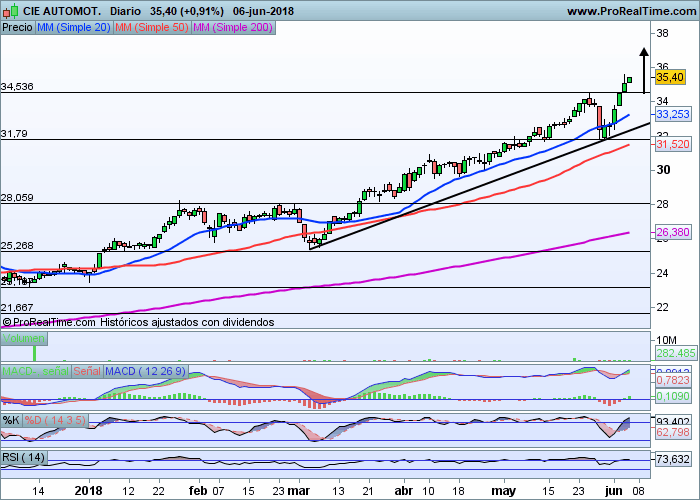This screenshot has height=500, width=700.
Task: Click the 08 date label on time axis
Action: click(x=638, y=491)
